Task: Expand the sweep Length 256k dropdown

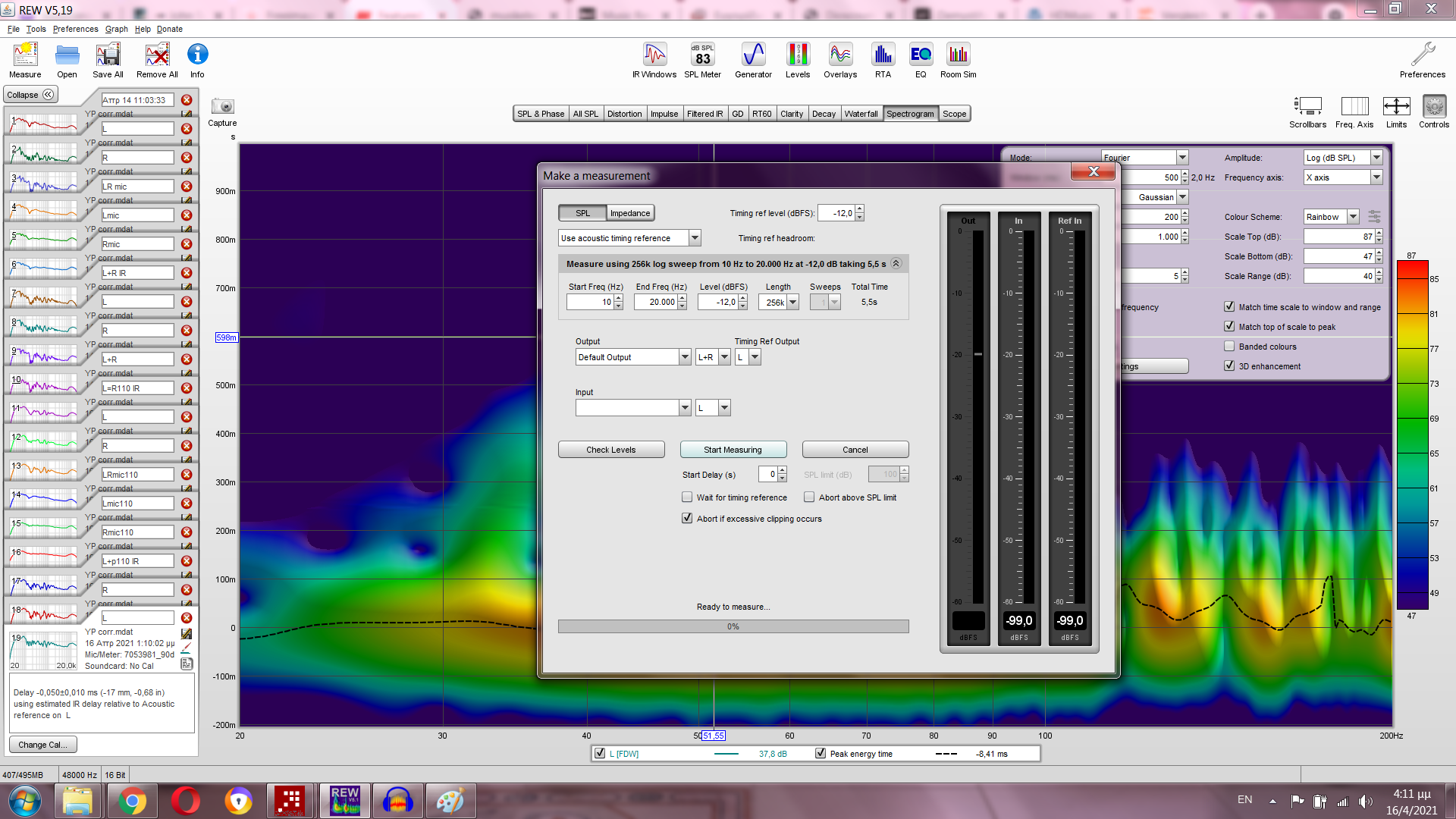Action: (792, 302)
